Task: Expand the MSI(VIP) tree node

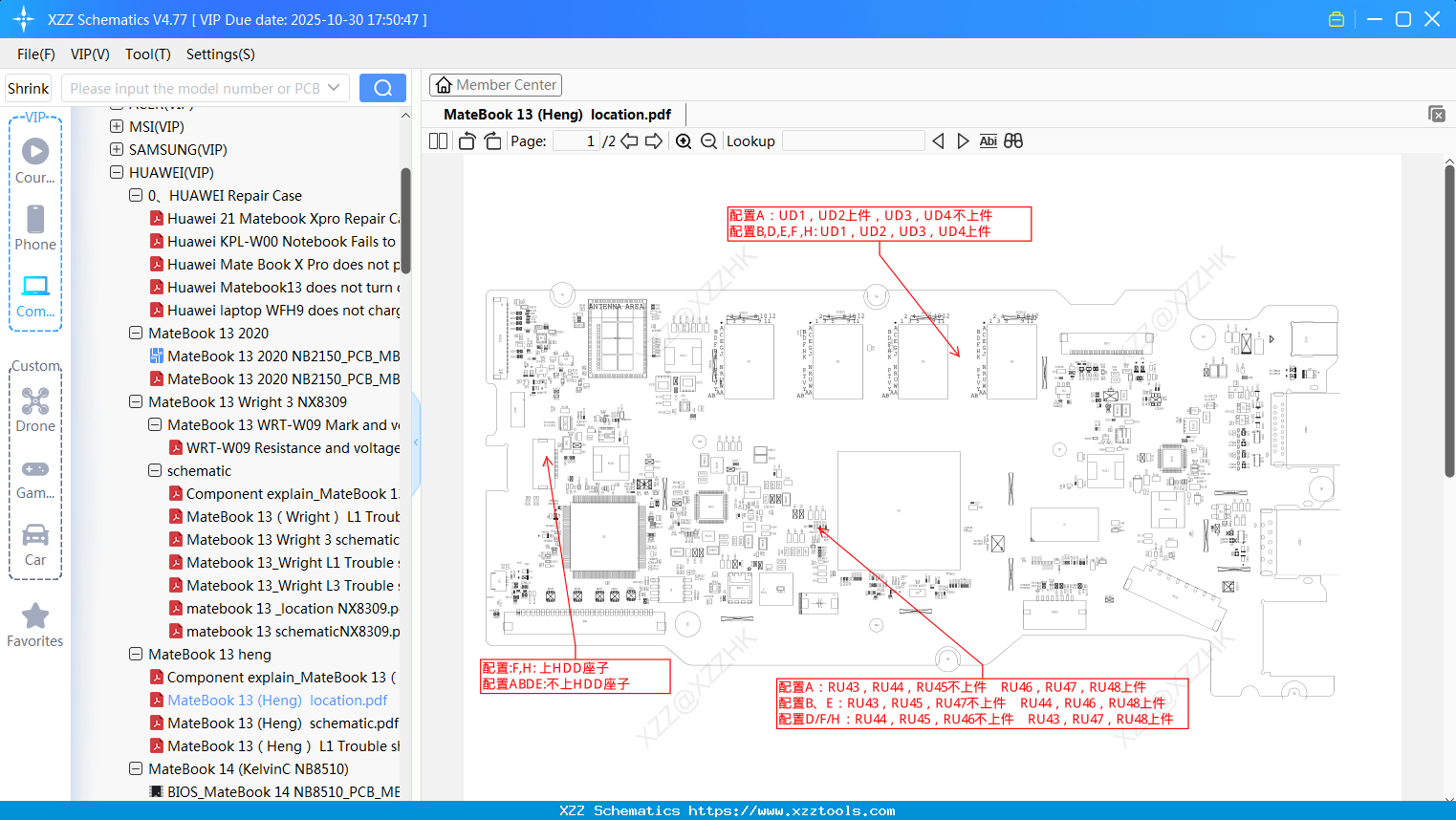Action: click(117, 126)
